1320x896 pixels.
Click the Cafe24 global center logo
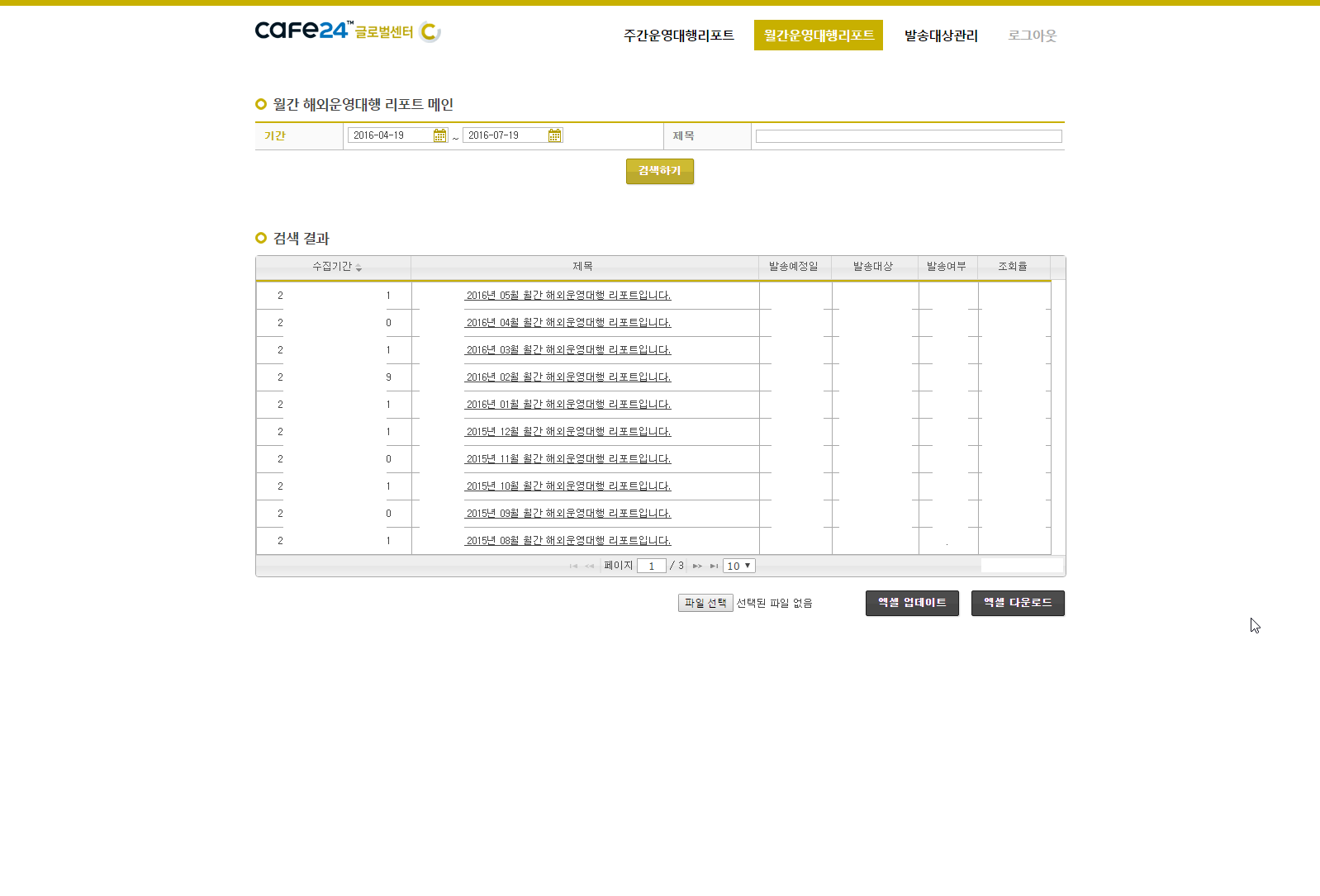point(348,31)
